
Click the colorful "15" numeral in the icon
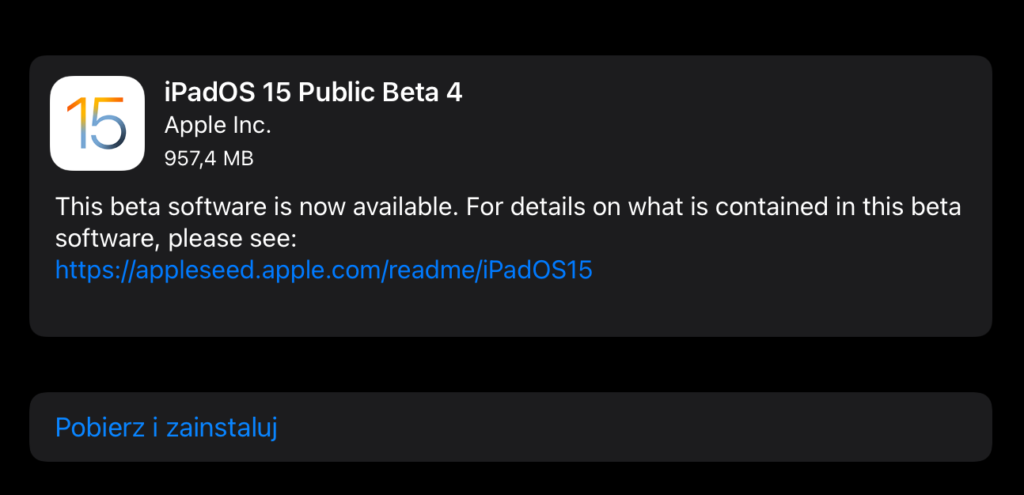click(97, 124)
